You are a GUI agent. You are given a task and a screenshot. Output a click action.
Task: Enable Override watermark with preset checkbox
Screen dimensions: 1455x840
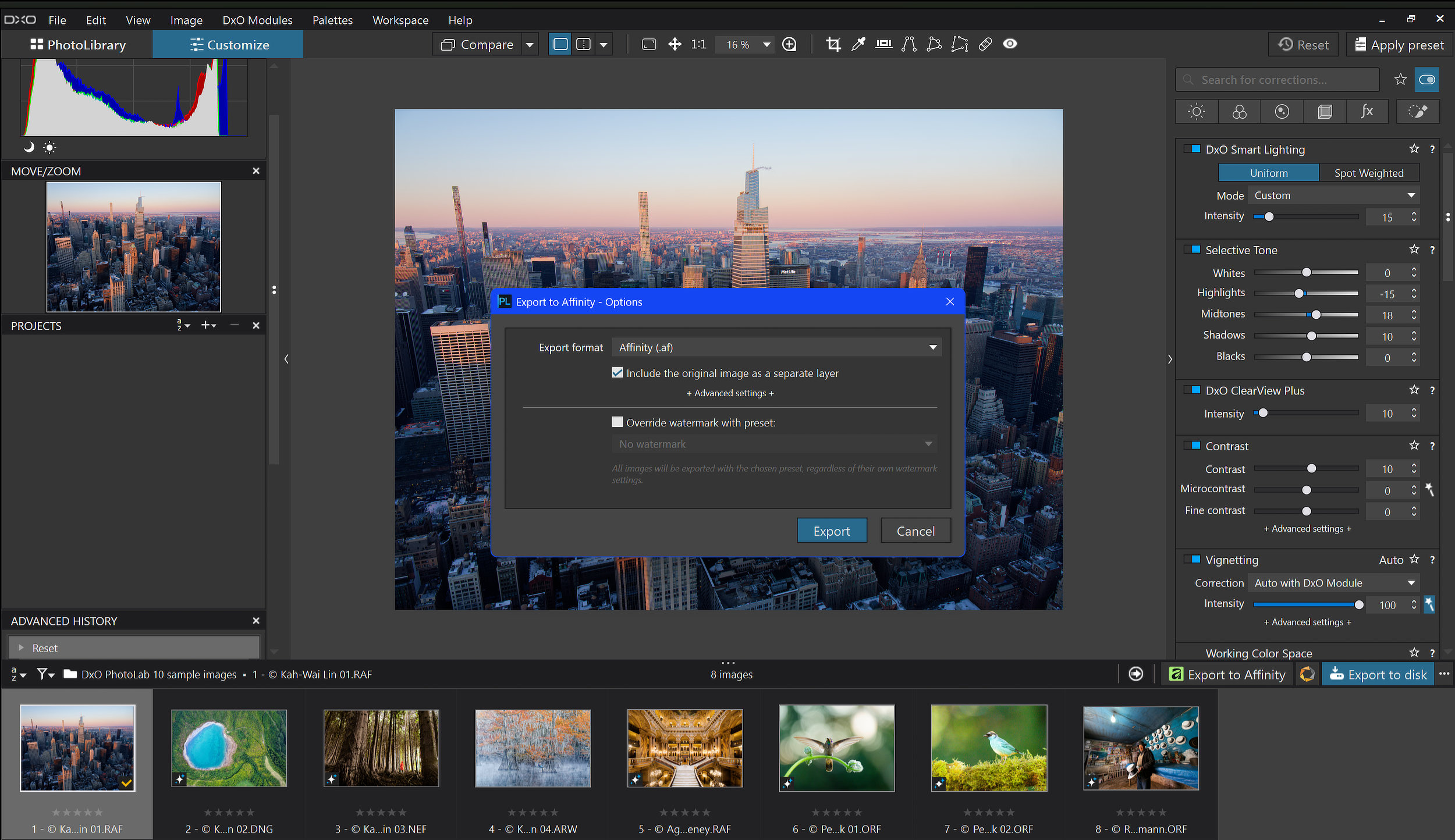618,422
